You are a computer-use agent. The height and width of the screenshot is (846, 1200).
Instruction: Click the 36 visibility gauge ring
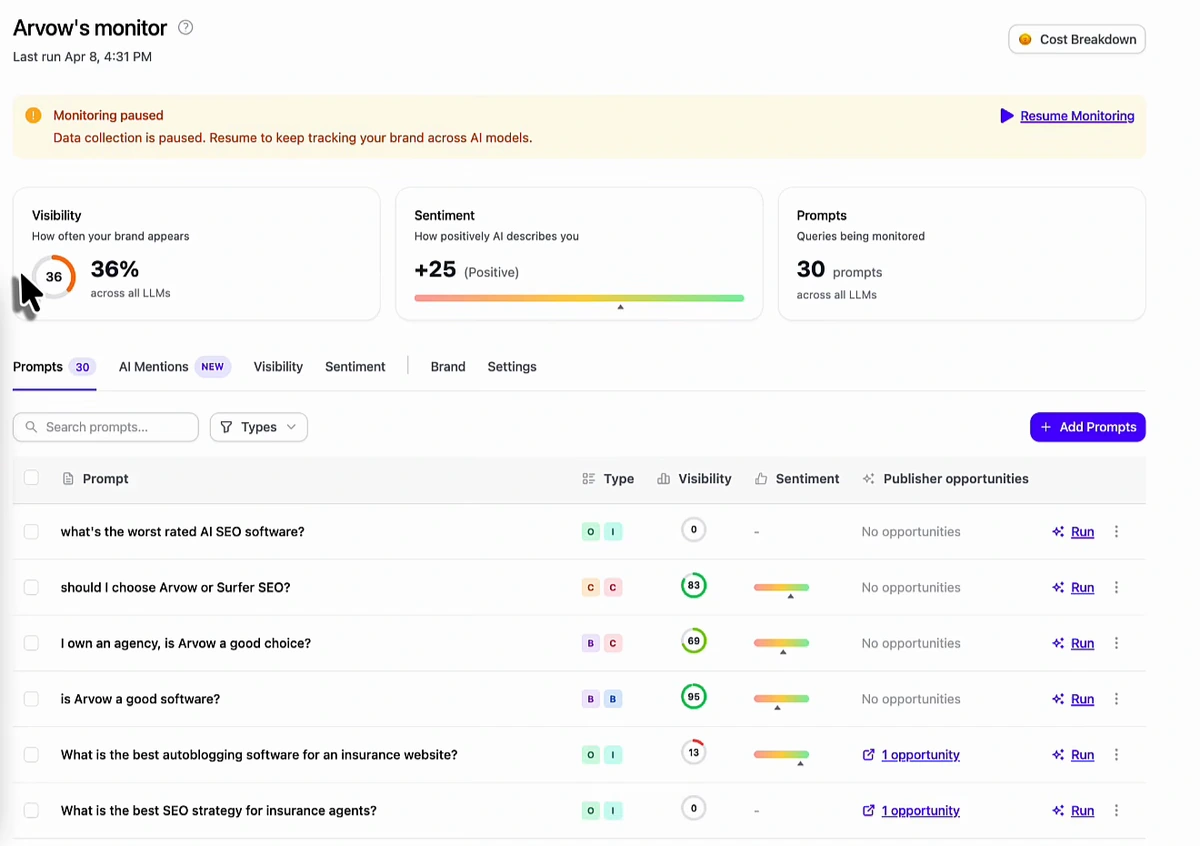[x=54, y=277]
